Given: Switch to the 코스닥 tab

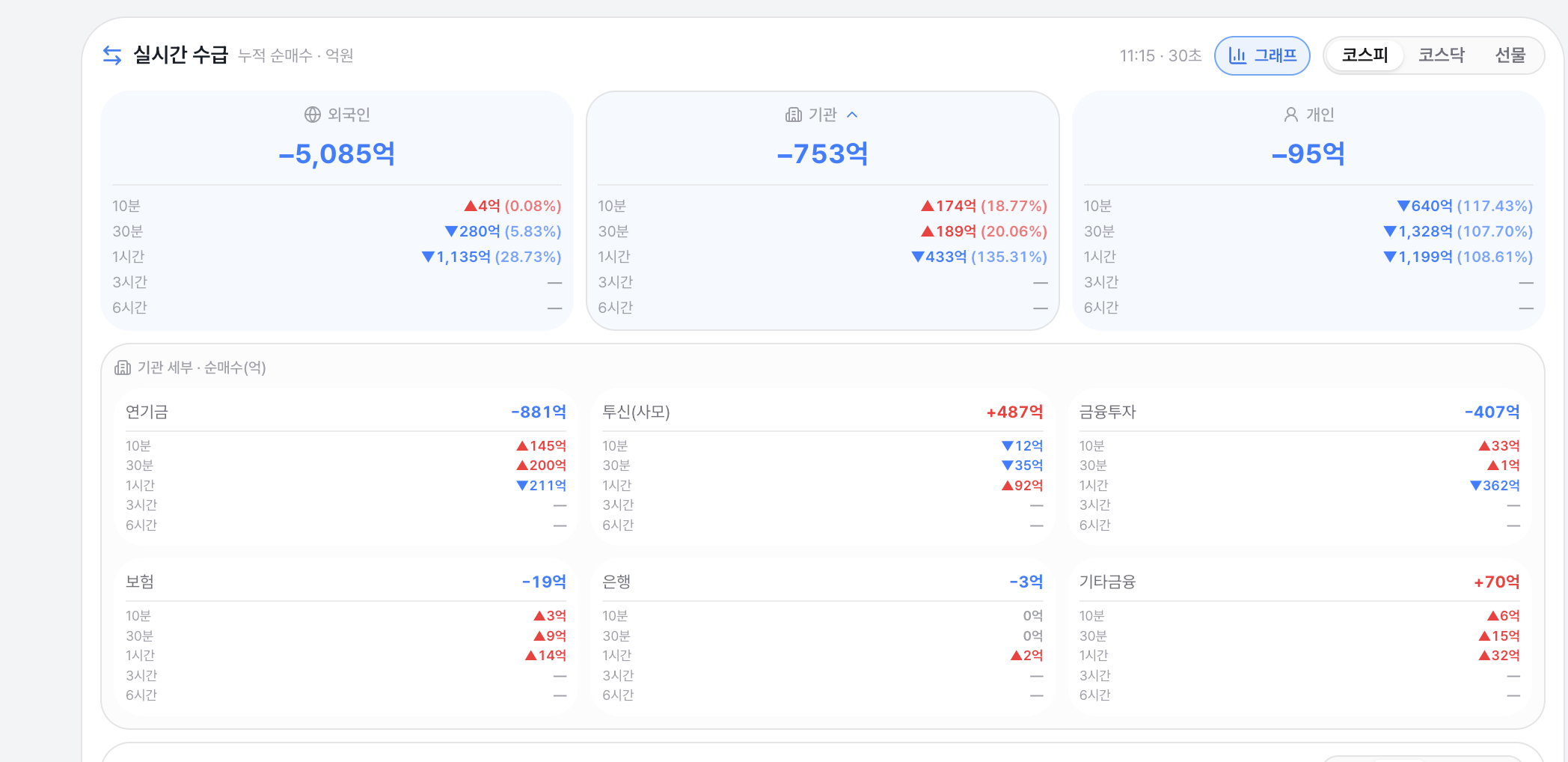Looking at the screenshot, I should (1442, 55).
